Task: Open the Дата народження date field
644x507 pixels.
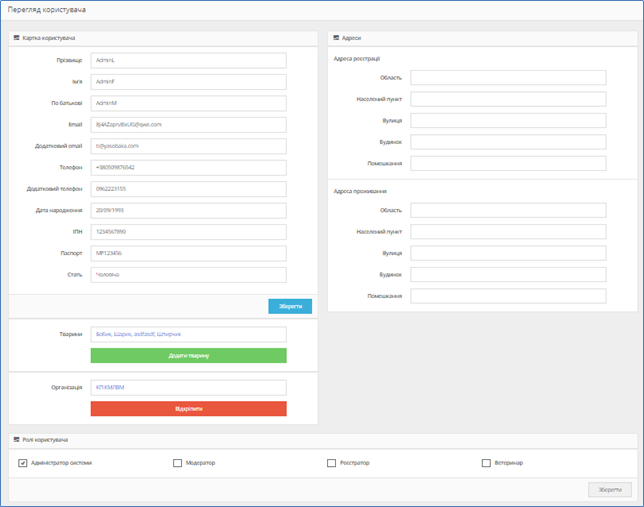Action: 188,211
